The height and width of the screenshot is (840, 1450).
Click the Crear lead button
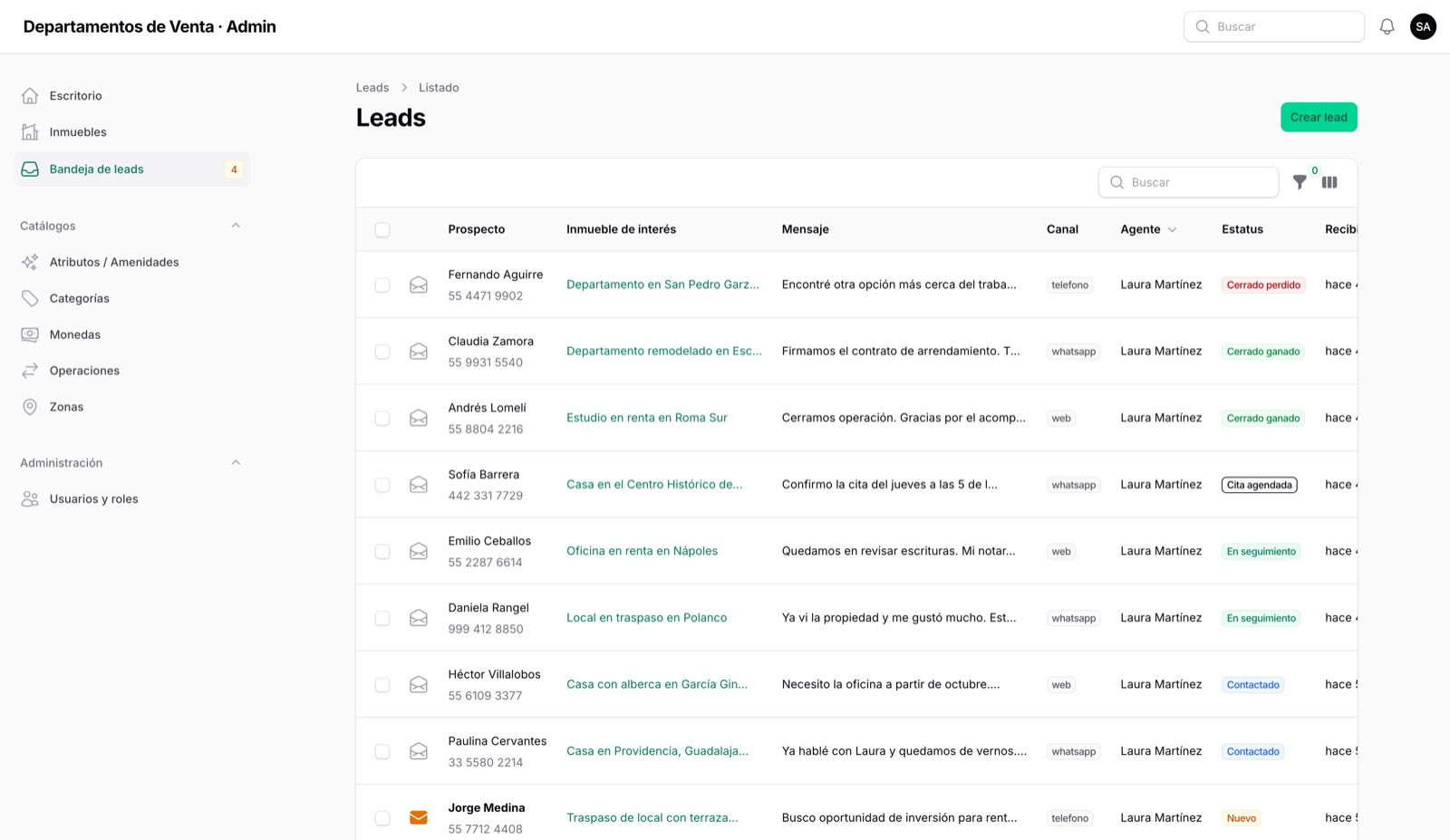coord(1319,117)
